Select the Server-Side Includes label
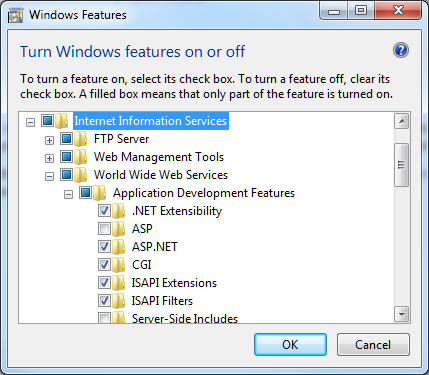 tap(185, 318)
